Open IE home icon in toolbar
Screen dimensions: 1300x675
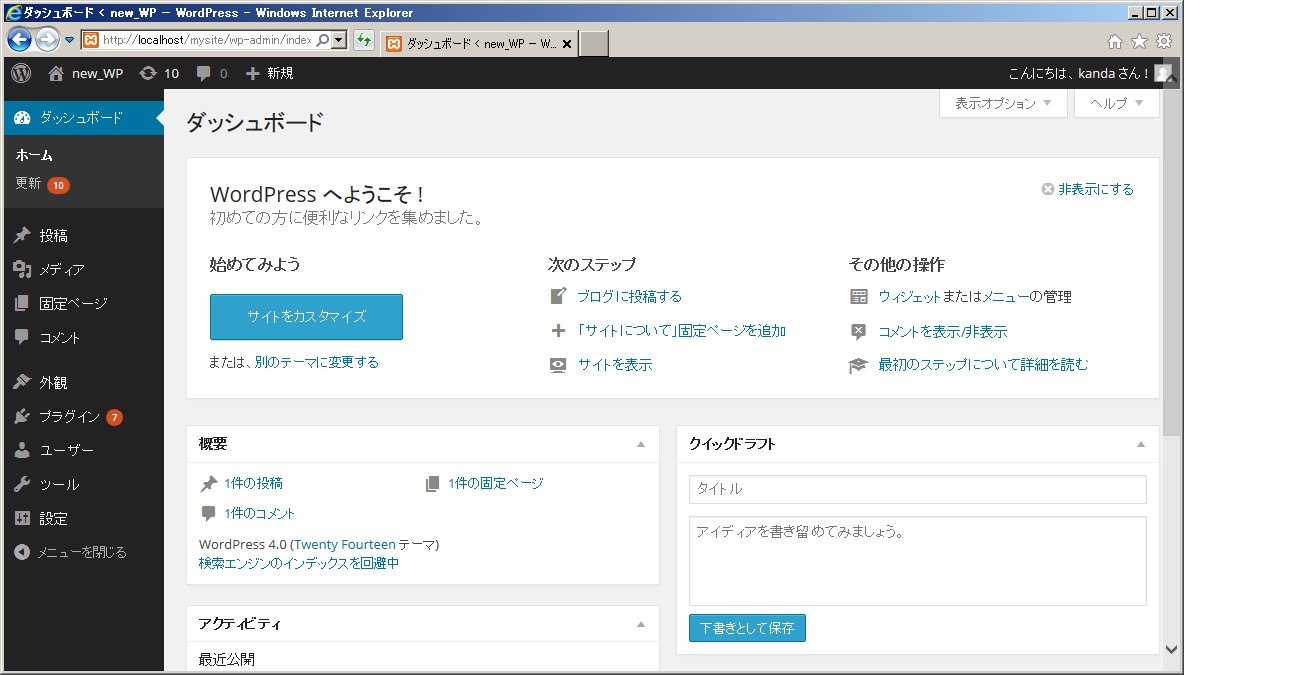tap(1115, 42)
